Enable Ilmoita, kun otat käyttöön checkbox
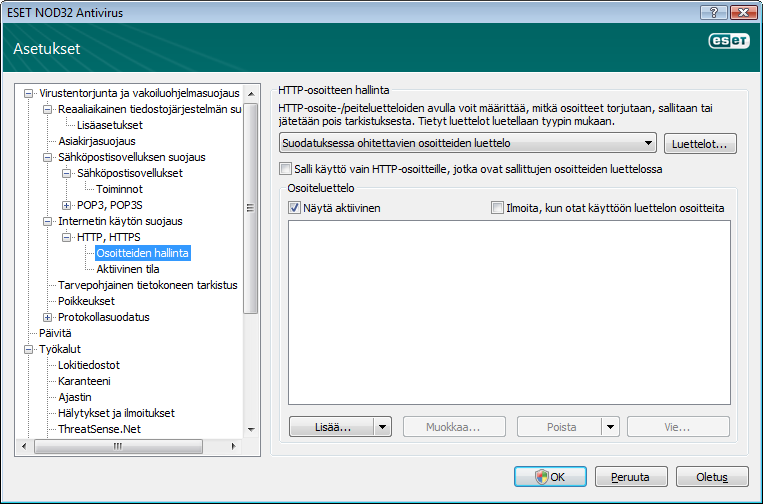Screen dimensions: 763x504 497,208
